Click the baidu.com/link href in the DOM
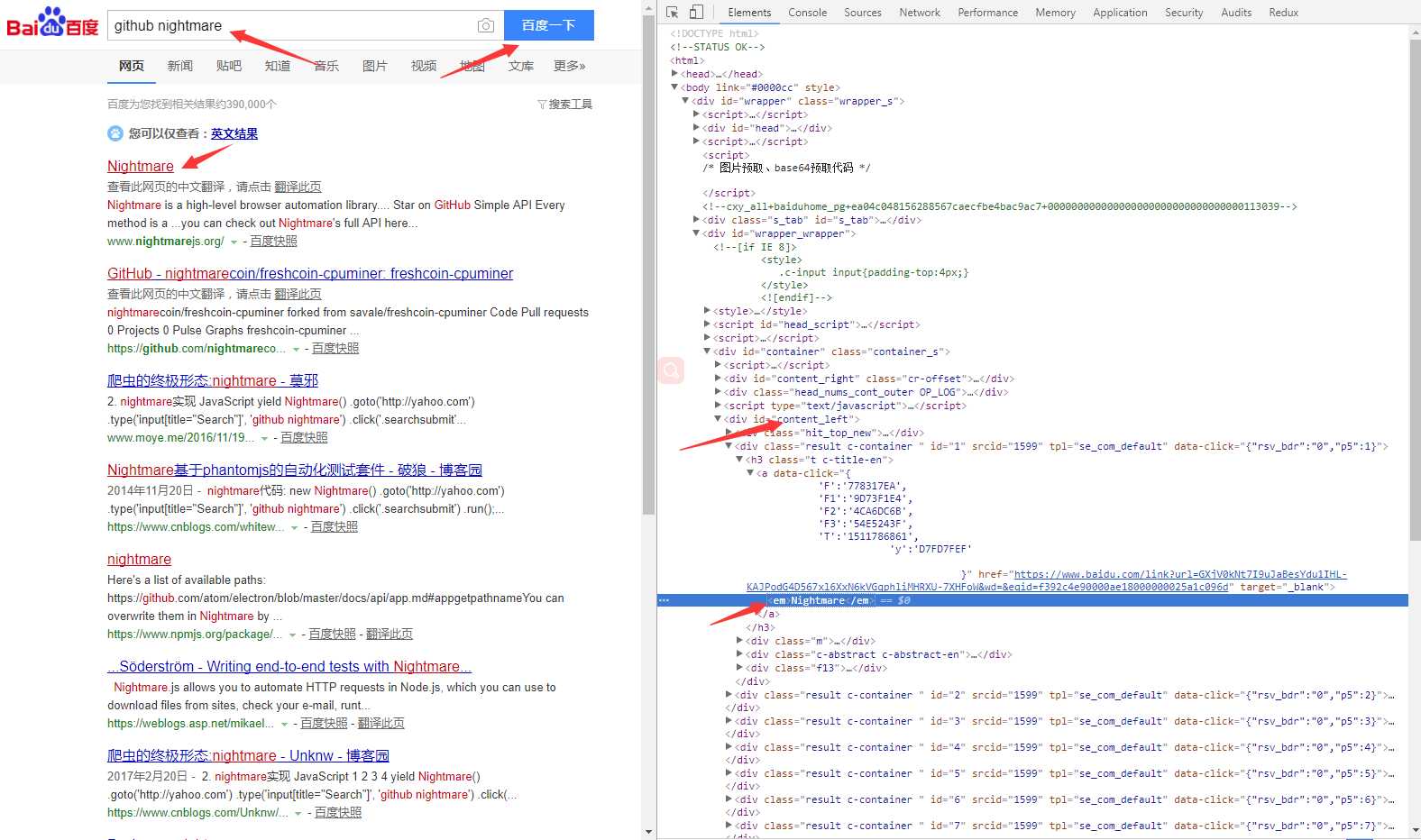The height and width of the screenshot is (840, 1421). click(1046, 580)
